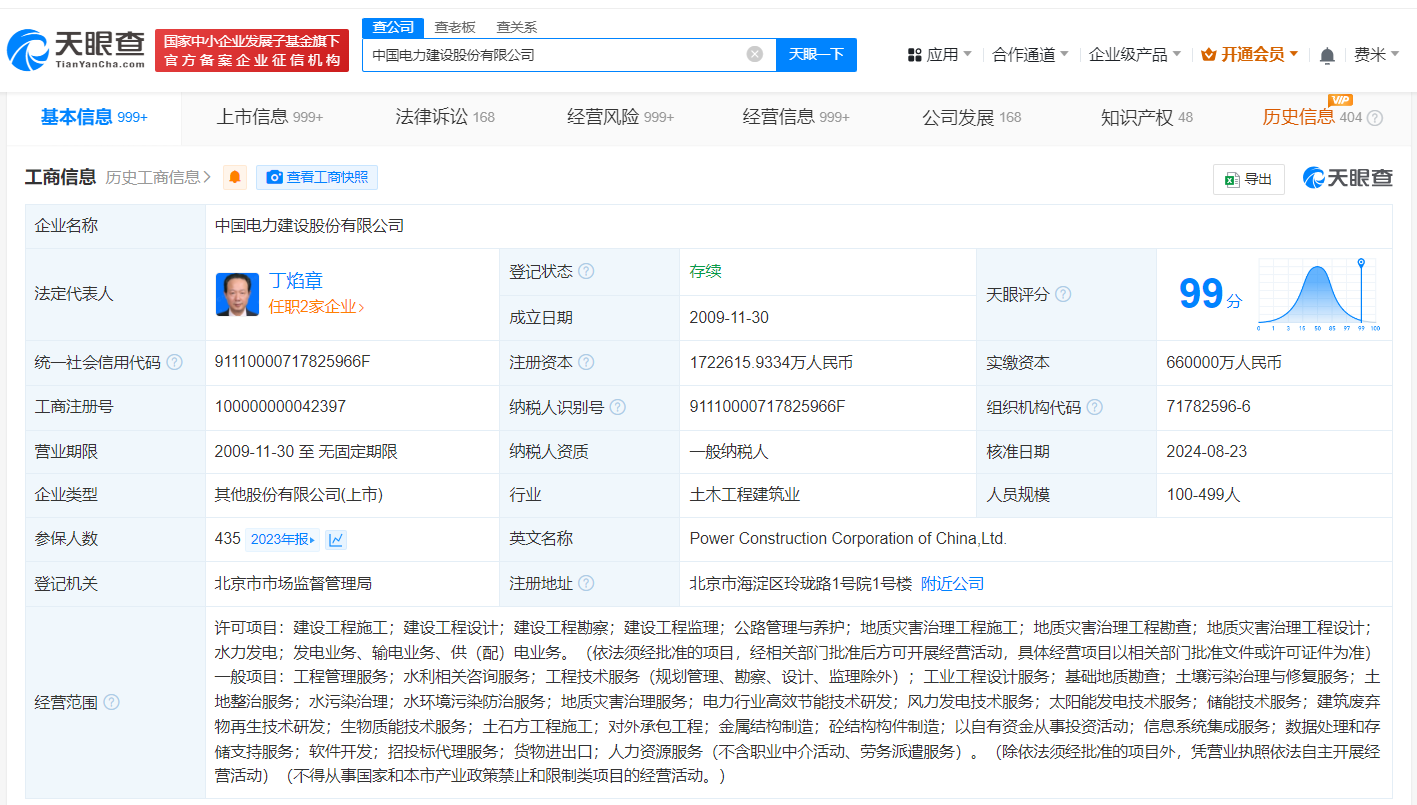1417x805 pixels.
Task: Click the orange bell beside 历史工商信息
Action: 236,178
